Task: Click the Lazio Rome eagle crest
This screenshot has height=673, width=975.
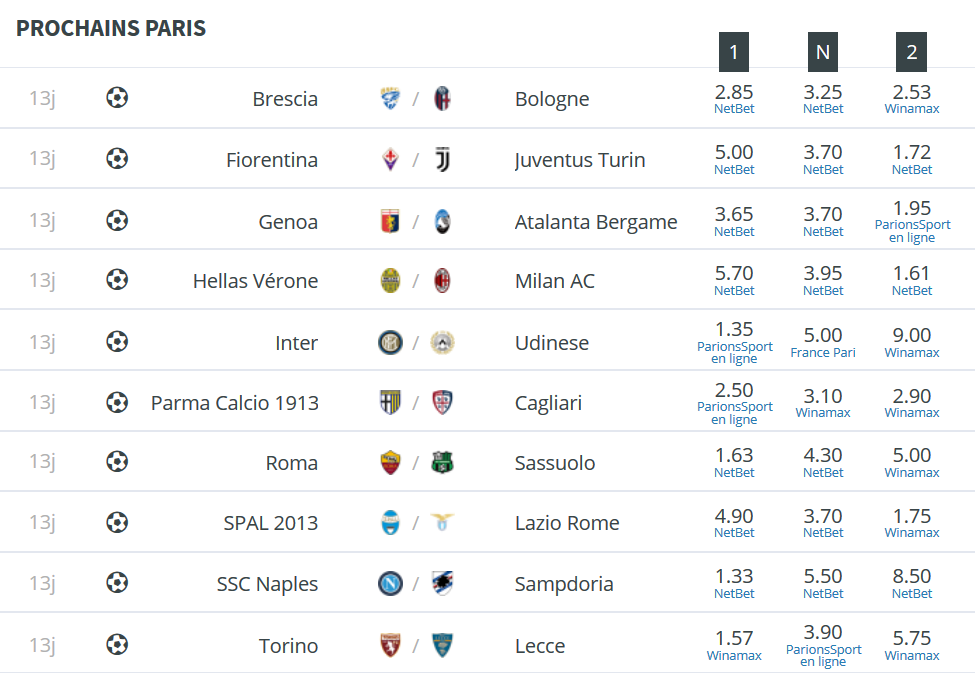Action: 442,522
